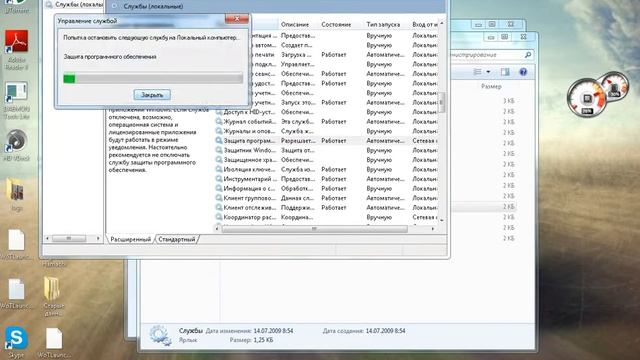Click the help icon in Explorer window
The image size is (640, 360).
523,72
